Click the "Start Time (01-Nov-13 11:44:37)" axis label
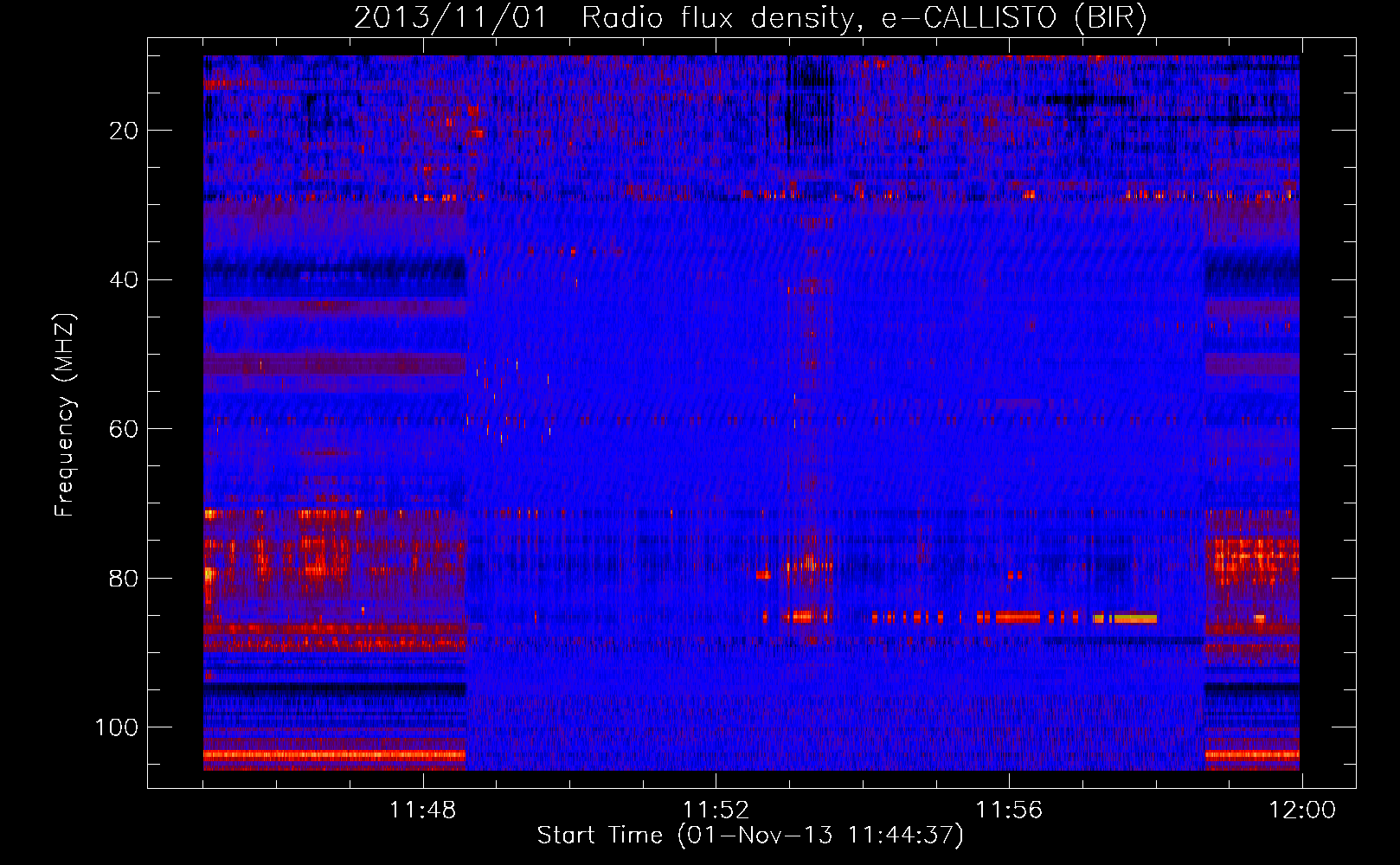 coord(750,836)
